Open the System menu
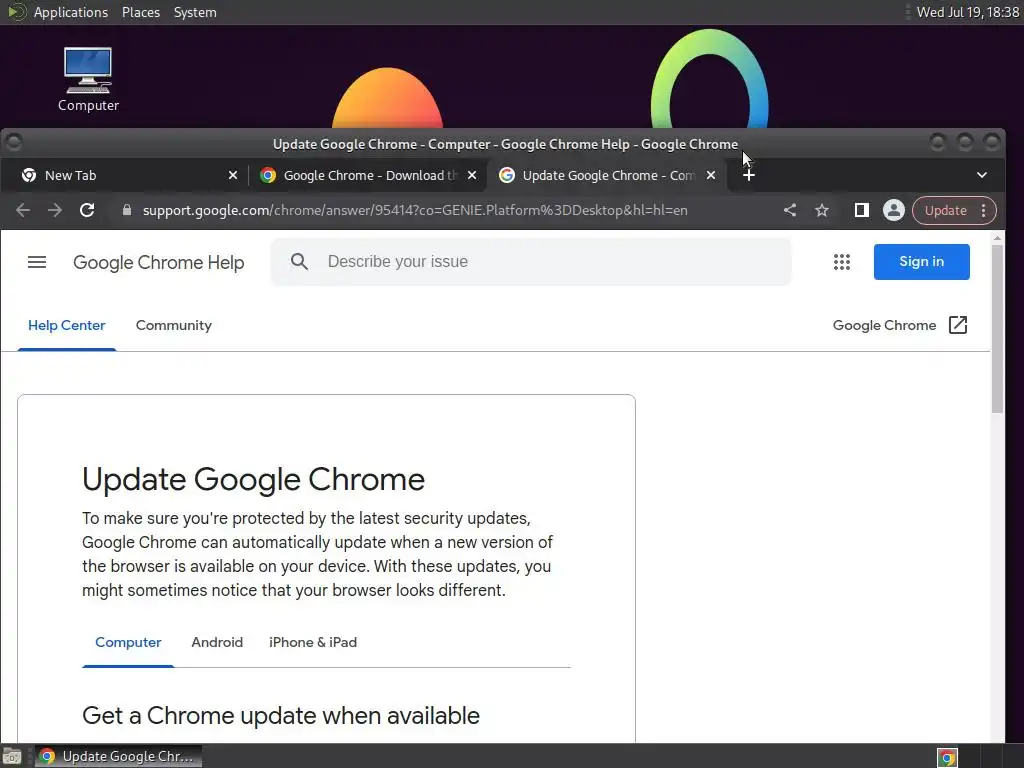 pyautogui.click(x=195, y=12)
